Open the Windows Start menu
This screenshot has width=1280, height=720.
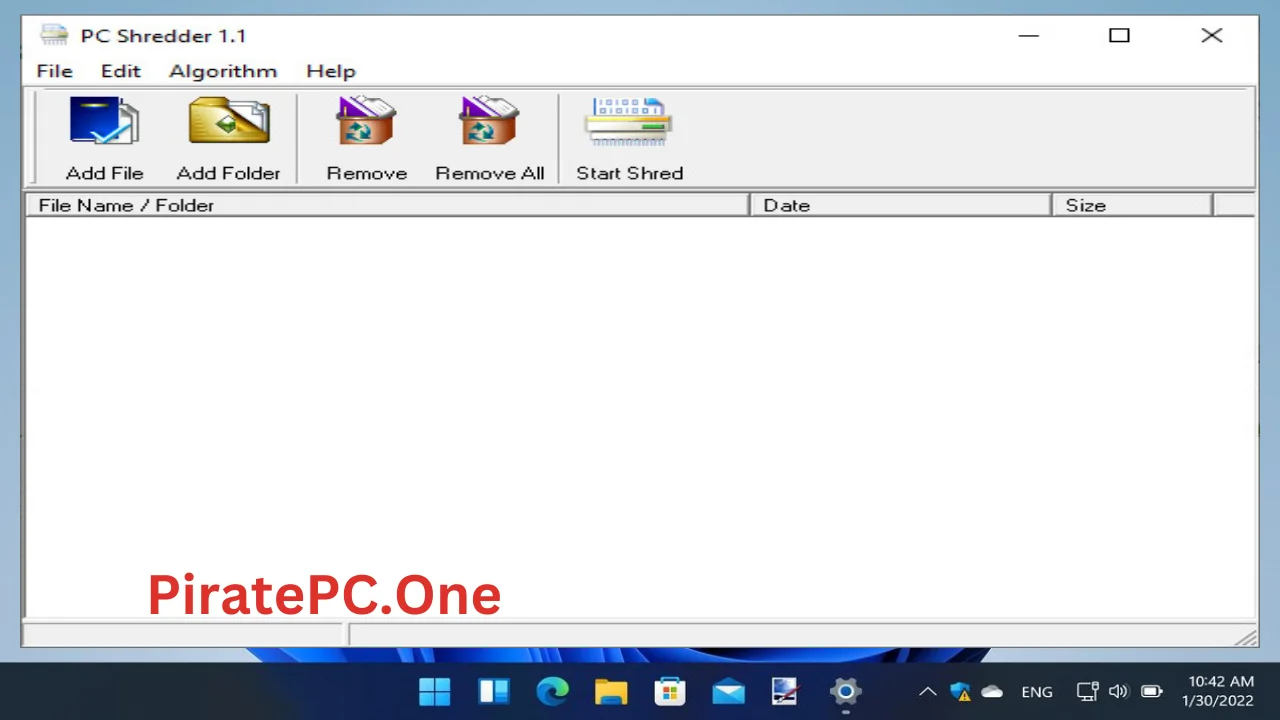coord(435,691)
